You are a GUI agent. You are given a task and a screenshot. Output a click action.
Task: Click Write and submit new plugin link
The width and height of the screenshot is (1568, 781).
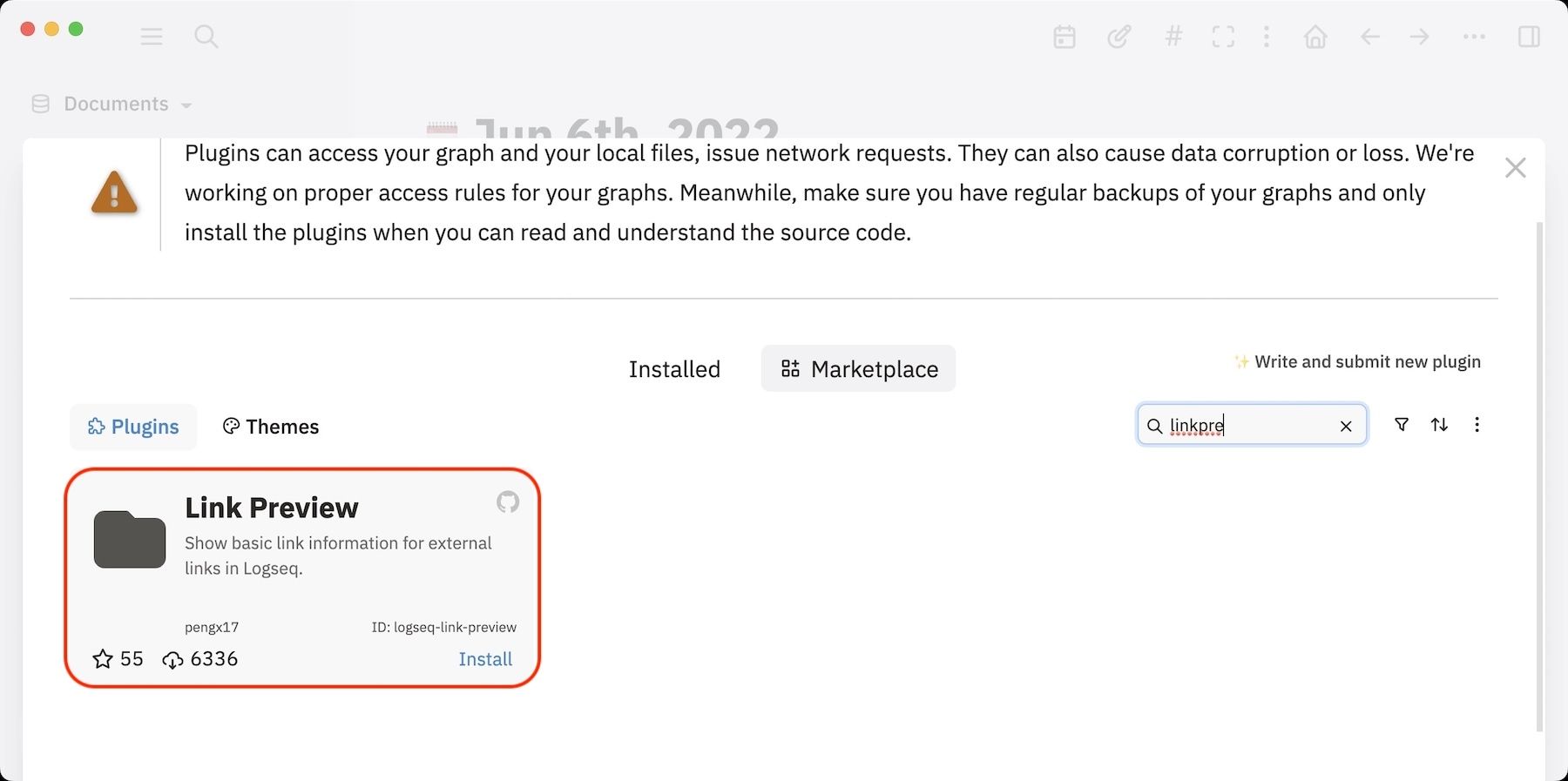tap(1357, 361)
